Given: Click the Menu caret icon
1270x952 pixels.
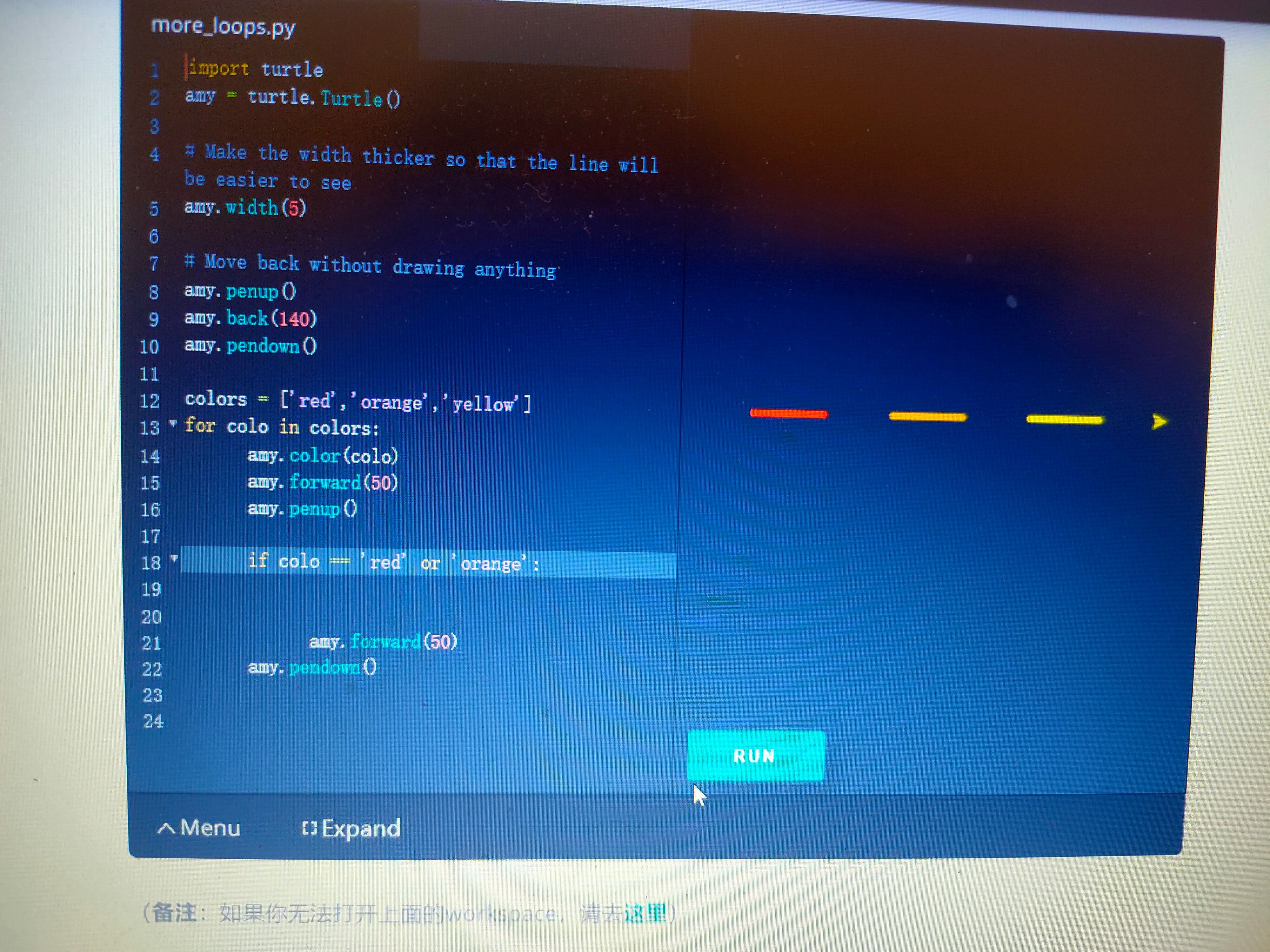Looking at the screenshot, I should pos(166,828).
